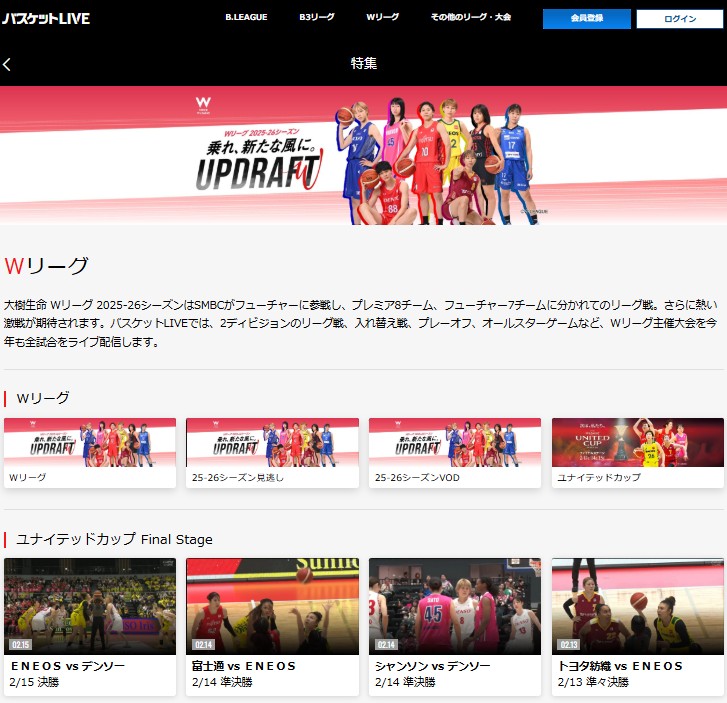Click the large Wリーグ heading below banner
The image size is (727, 703).
(46, 266)
